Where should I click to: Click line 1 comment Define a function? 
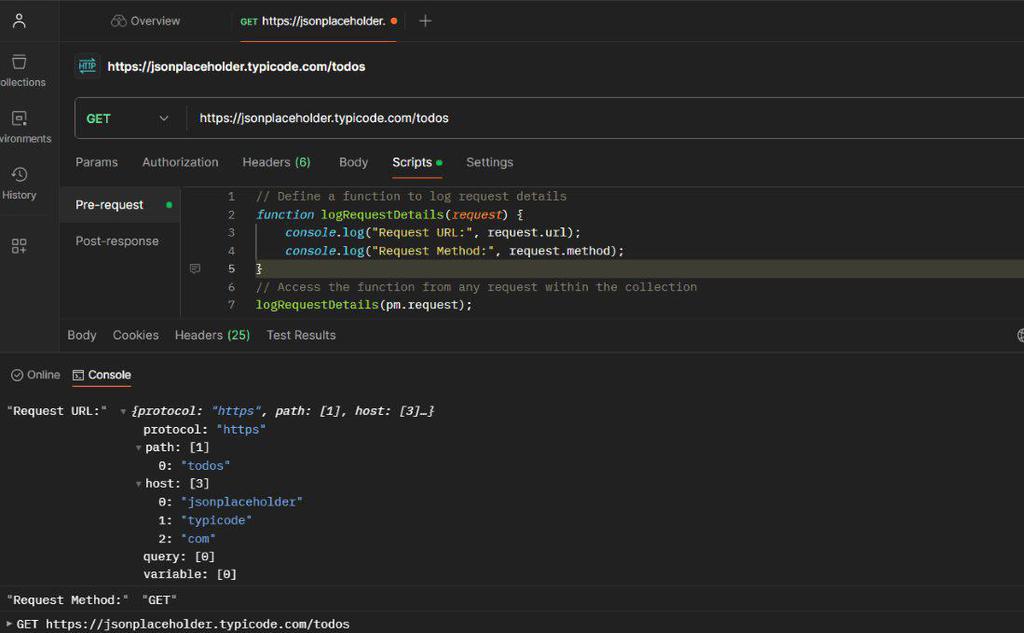[411, 196]
